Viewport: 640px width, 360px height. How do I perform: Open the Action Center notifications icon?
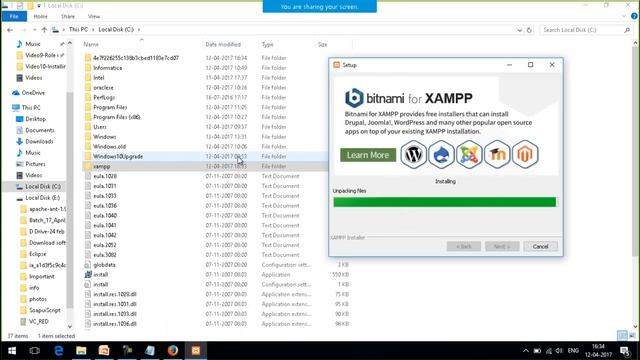[625, 351]
